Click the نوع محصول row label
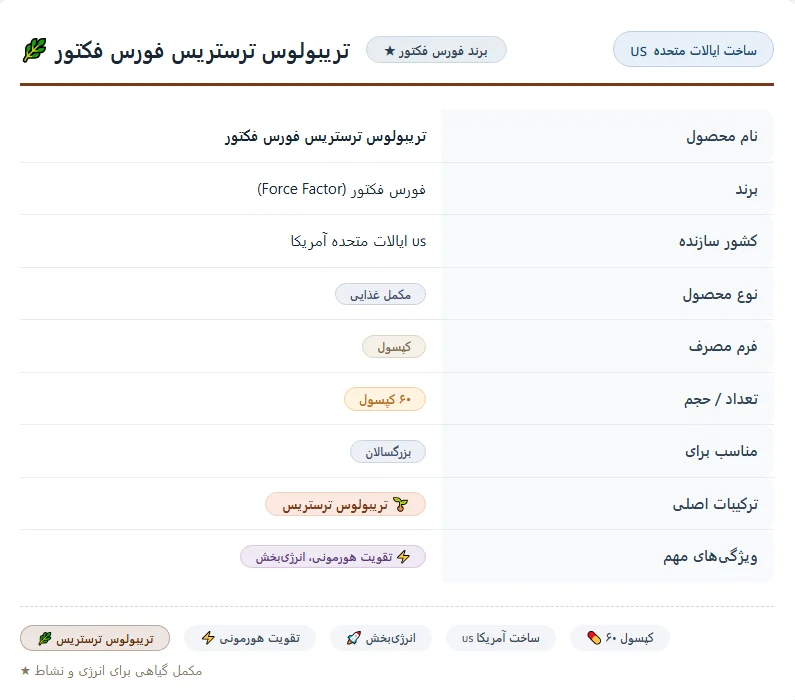The height and width of the screenshot is (700, 795). (720, 294)
